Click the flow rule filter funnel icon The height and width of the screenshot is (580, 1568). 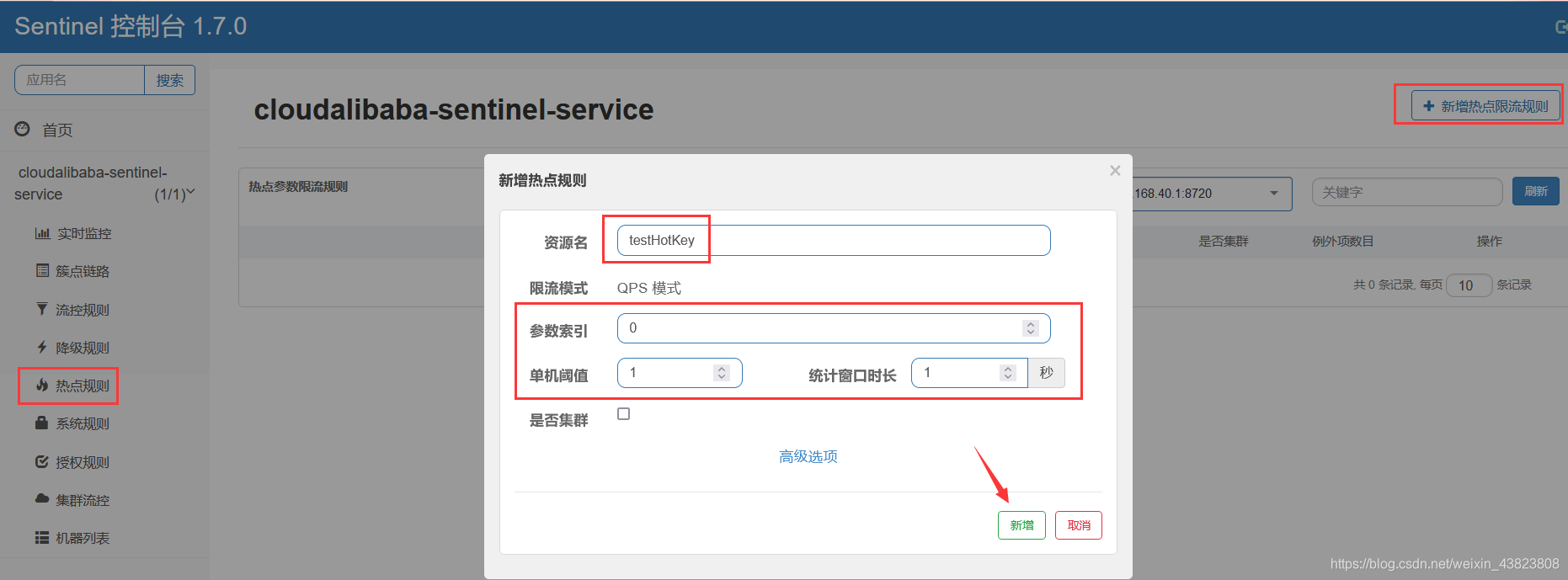point(42,309)
